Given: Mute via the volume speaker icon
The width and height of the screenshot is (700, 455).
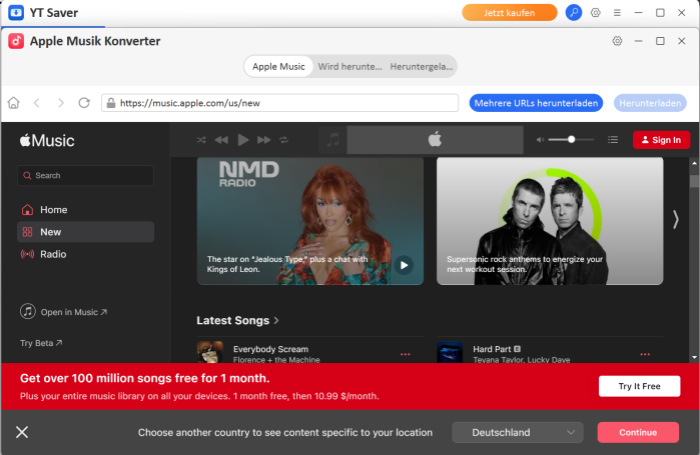Looking at the screenshot, I should coord(540,140).
